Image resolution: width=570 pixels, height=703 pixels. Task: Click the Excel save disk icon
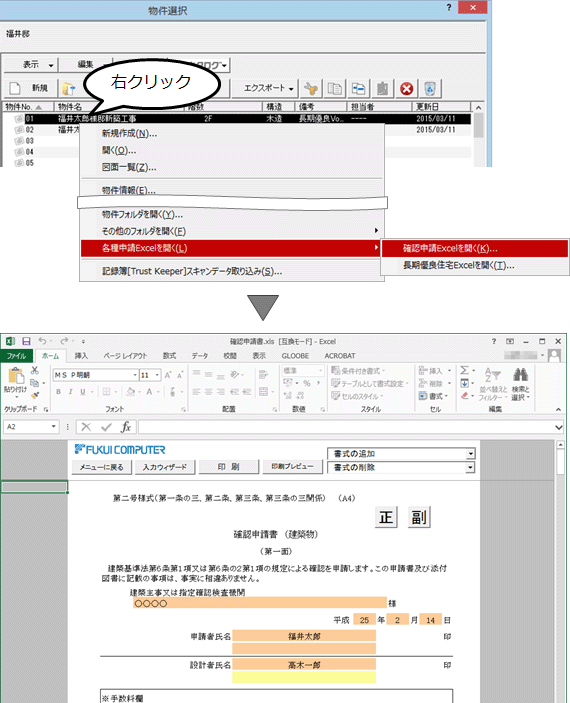click(x=26, y=342)
